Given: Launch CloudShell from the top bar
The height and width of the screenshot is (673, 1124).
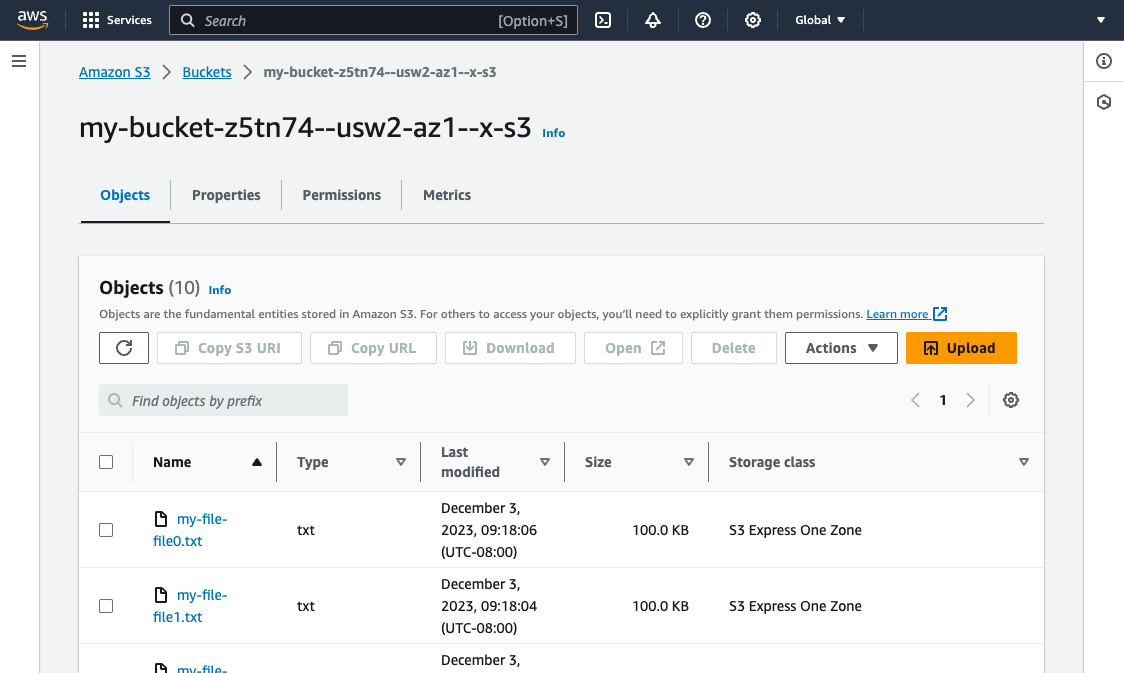Looking at the screenshot, I should point(603,20).
